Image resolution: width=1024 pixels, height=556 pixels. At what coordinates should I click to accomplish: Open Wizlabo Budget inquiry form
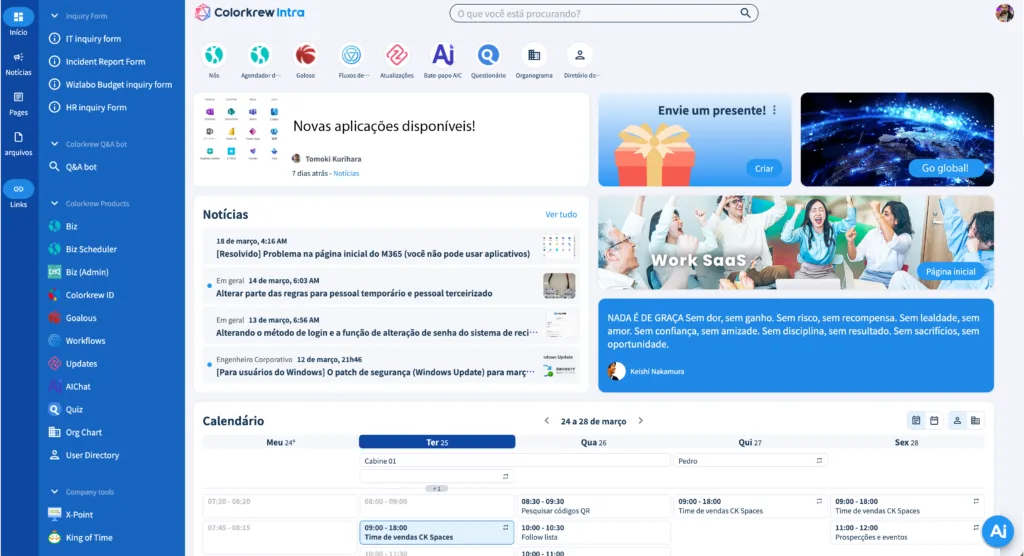(x=119, y=84)
